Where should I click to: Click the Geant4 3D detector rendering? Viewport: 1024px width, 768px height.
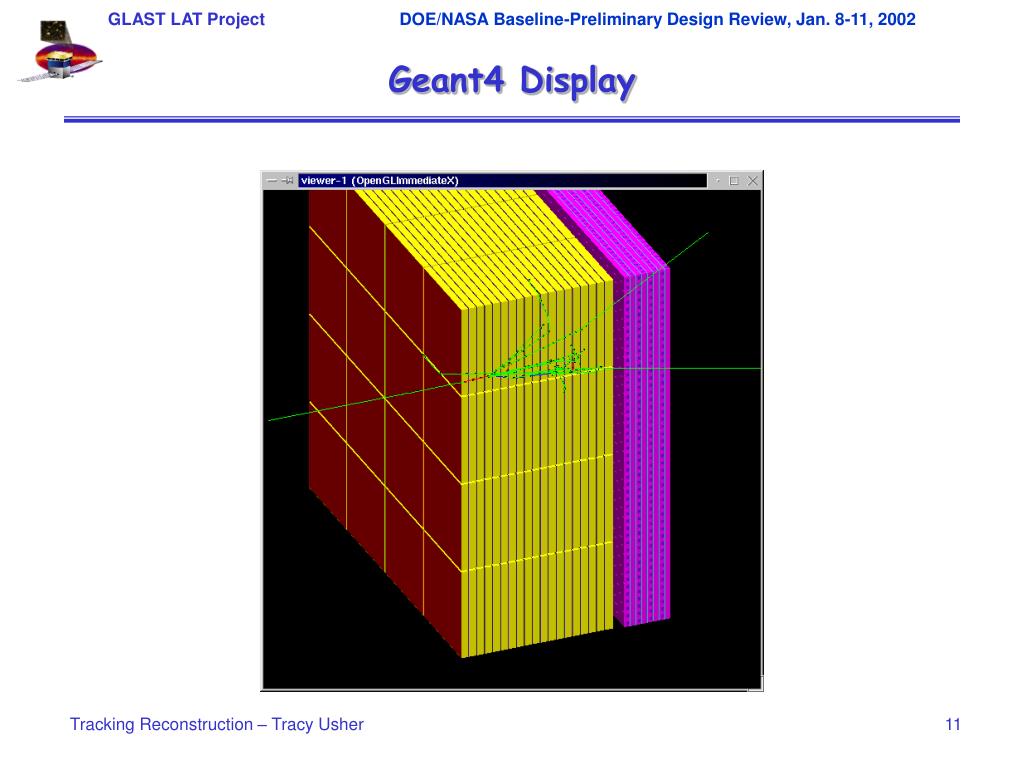point(512,438)
